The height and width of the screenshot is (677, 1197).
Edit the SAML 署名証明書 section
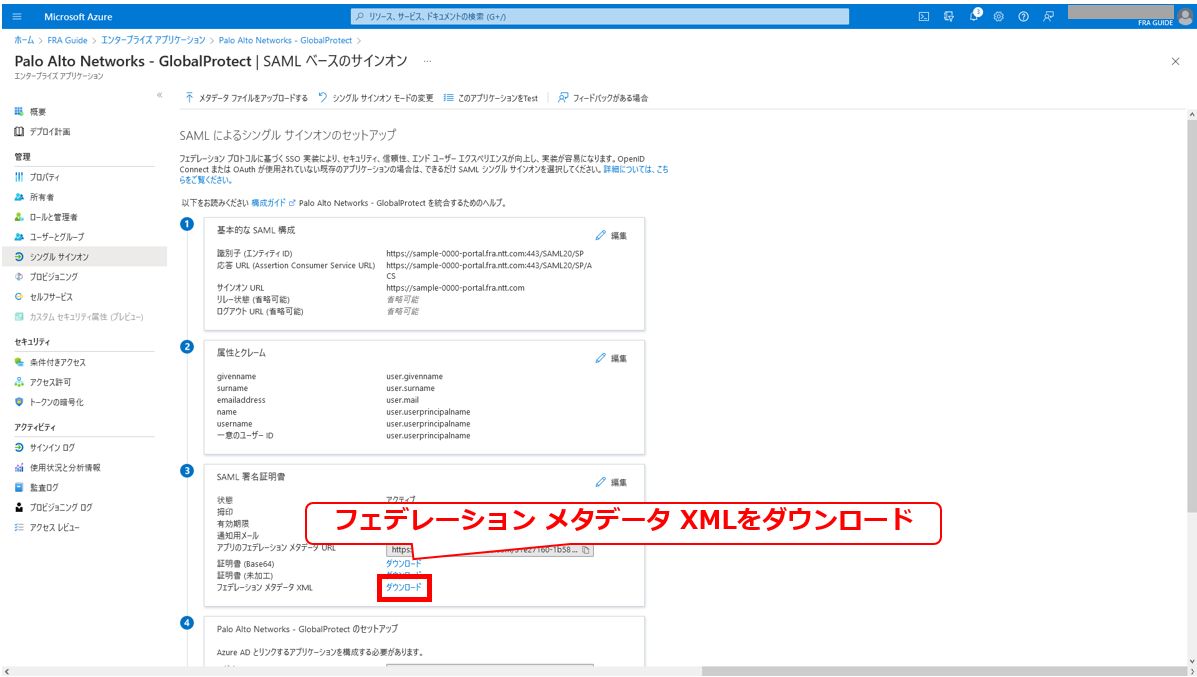[611, 482]
